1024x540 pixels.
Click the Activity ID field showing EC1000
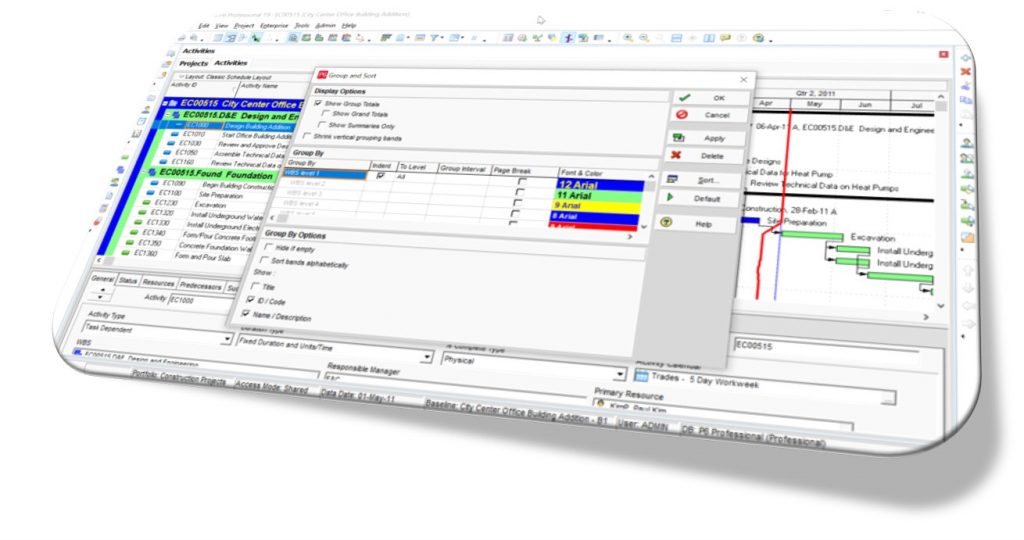(x=201, y=301)
